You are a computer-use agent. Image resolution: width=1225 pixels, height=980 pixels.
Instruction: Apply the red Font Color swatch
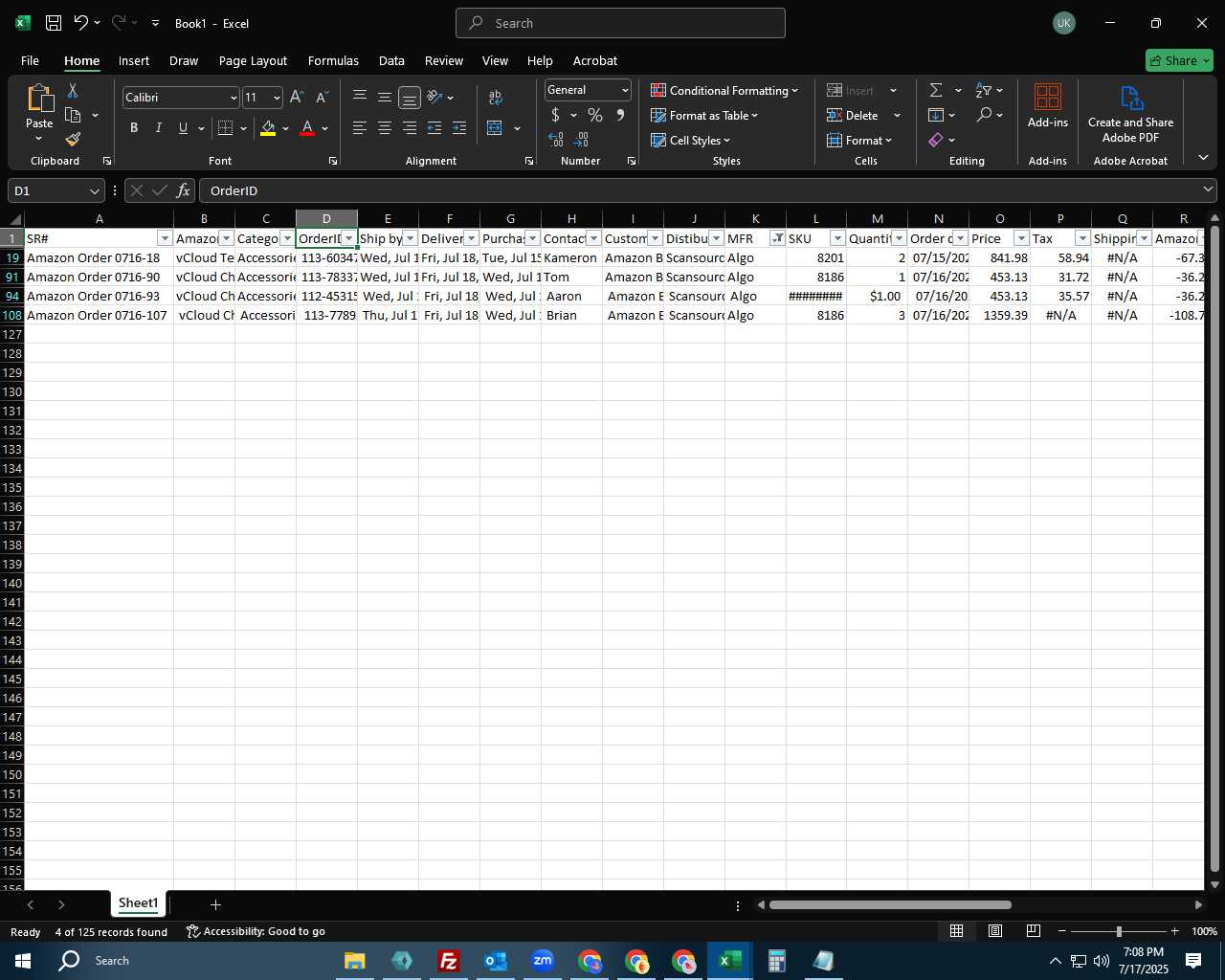click(307, 128)
